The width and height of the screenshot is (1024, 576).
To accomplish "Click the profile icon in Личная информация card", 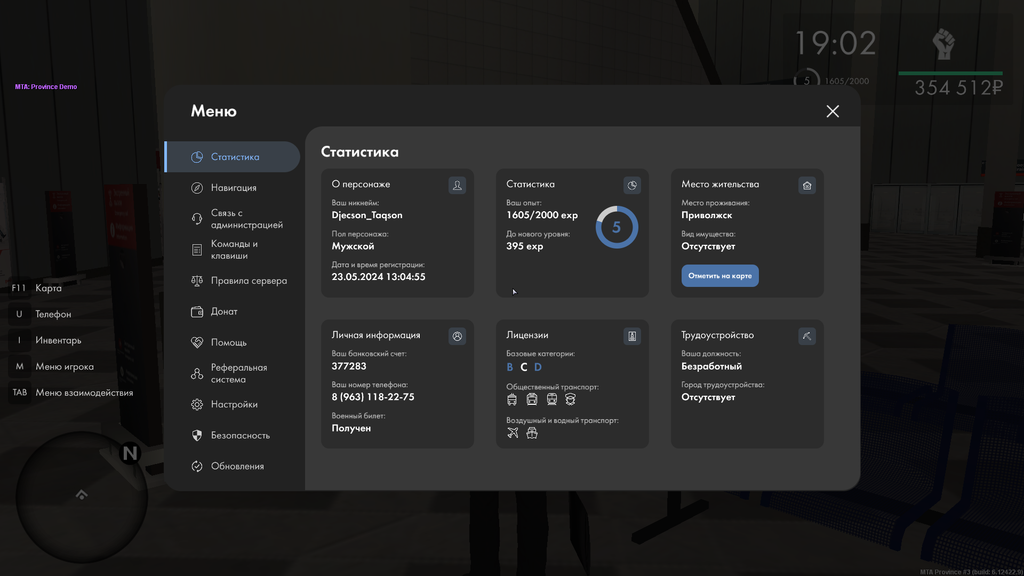I will click(457, 336).
